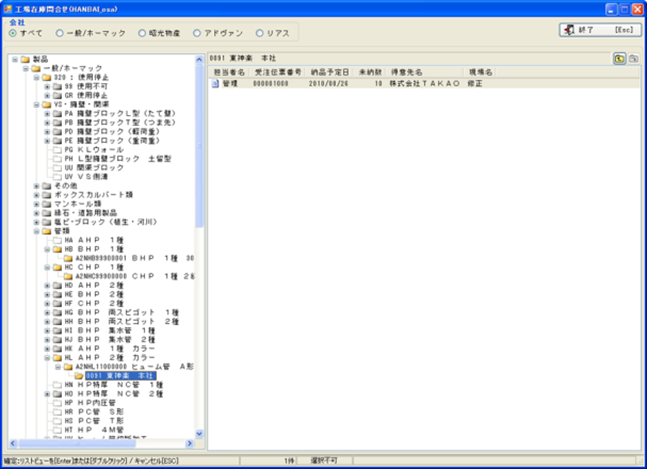Image resolution: width=647 pixels, height=469 pixels.
Task: Click the 製品 root folder icon
Action: tap(25, 59)
